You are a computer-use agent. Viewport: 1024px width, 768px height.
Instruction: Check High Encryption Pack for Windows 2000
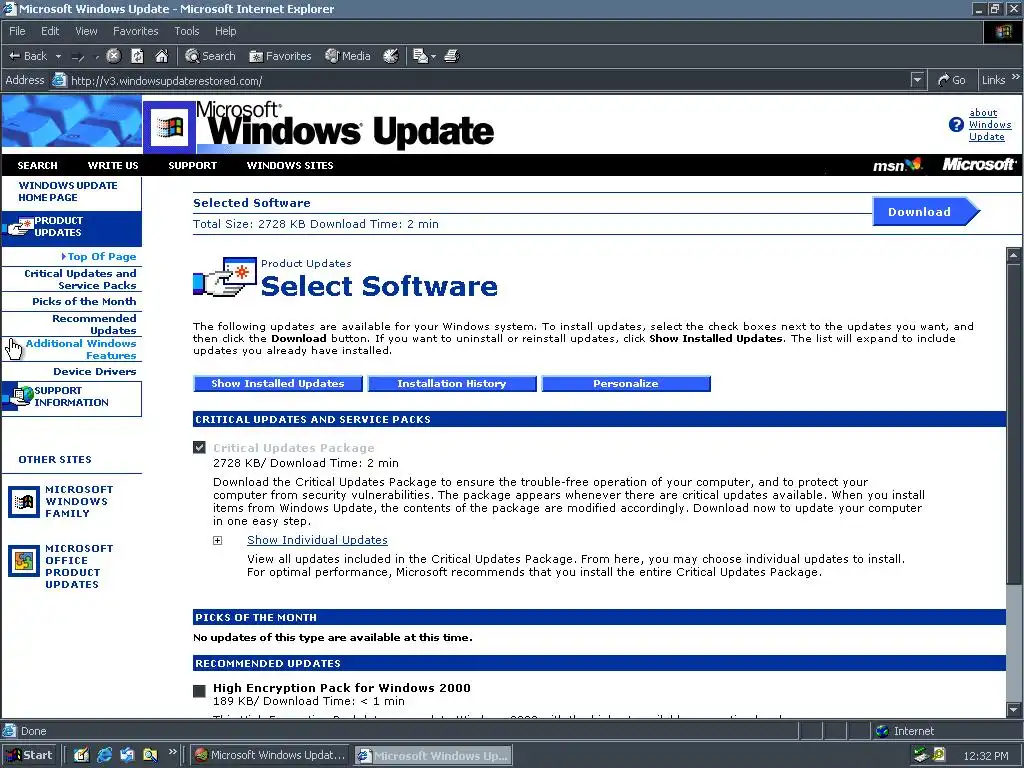click(199, 691)
